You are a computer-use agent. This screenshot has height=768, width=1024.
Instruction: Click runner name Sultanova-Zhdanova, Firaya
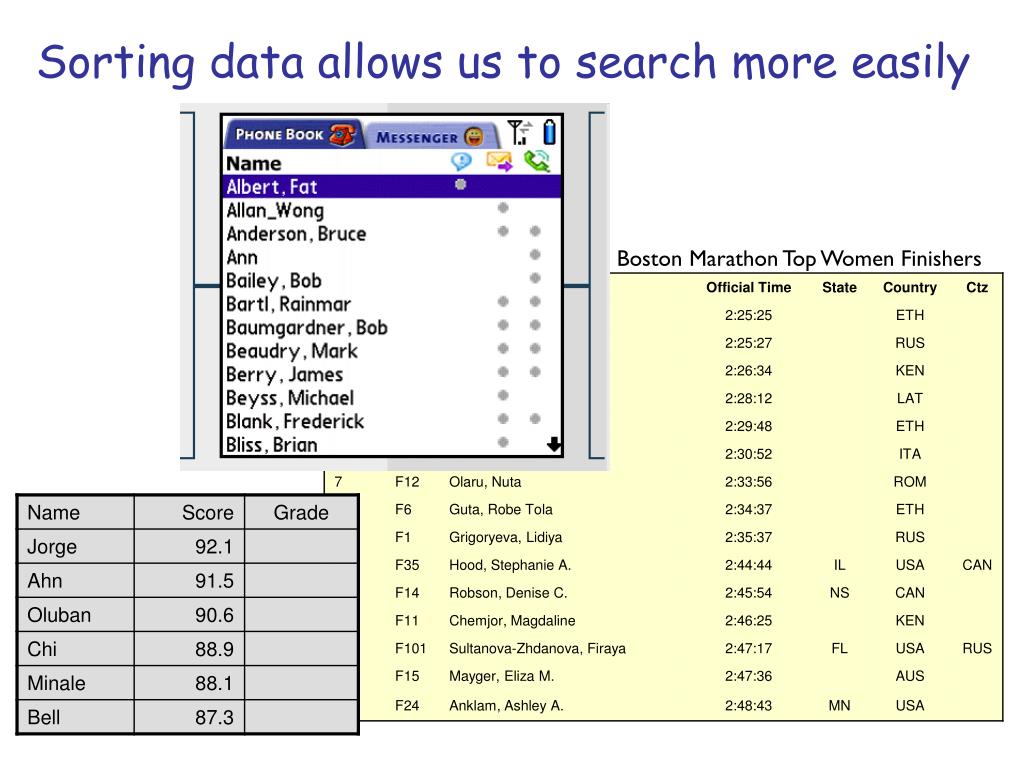coord(537,648)
